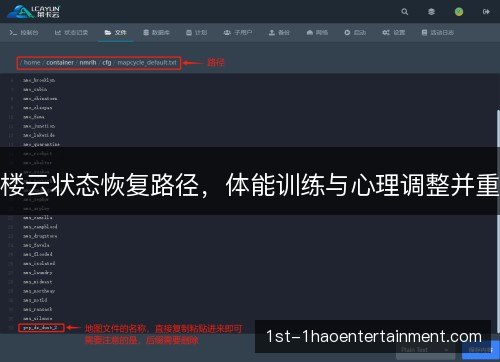Viewport: 500px width, 362px height.
Task: Click the nms_isolated line
Action: click(x=39, y=264)
